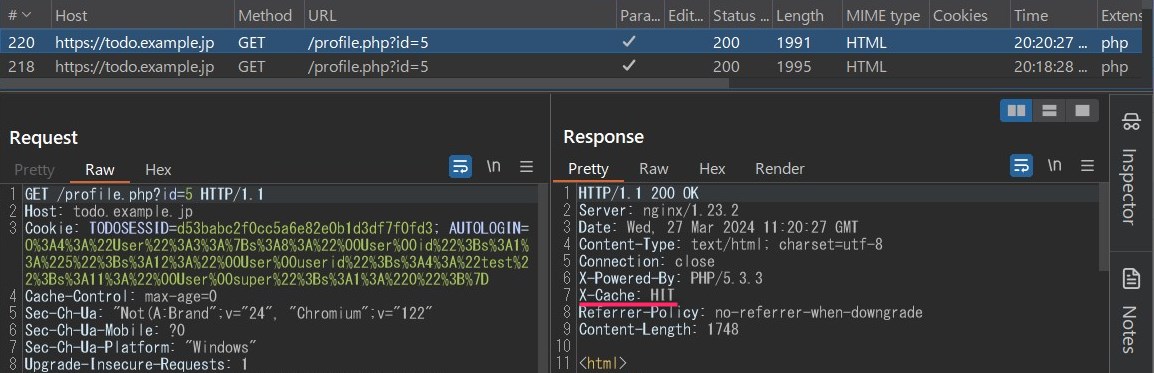Screen dimensions: 1154x373
Task: Open Response panel options menu
Action: pyautogui.click(x=1087, y=166)
